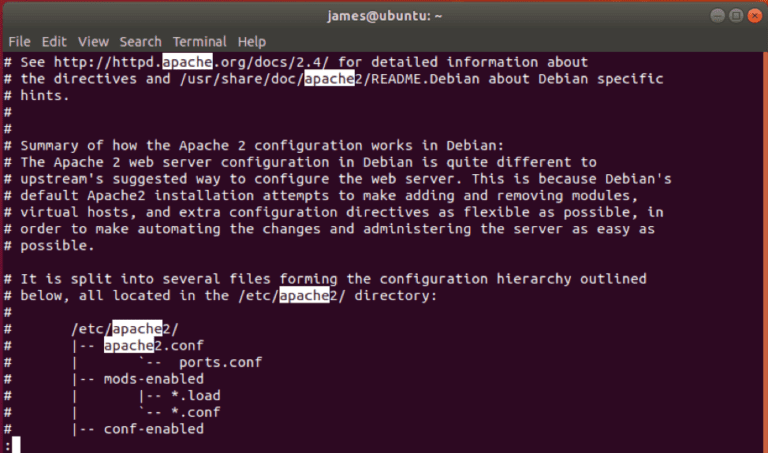Click the pager prompt cursor block
The height and width of the screenshot is (453, 768).
pos(16,445)
